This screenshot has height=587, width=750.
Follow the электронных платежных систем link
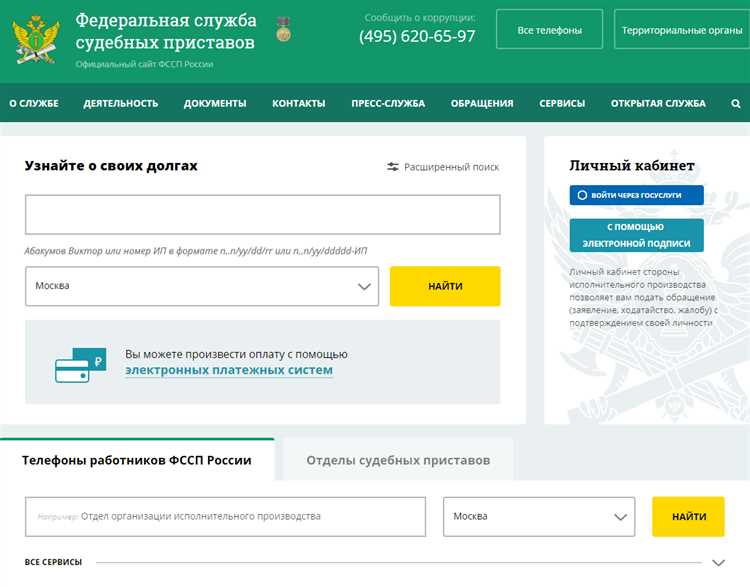[x=229, y=370]
